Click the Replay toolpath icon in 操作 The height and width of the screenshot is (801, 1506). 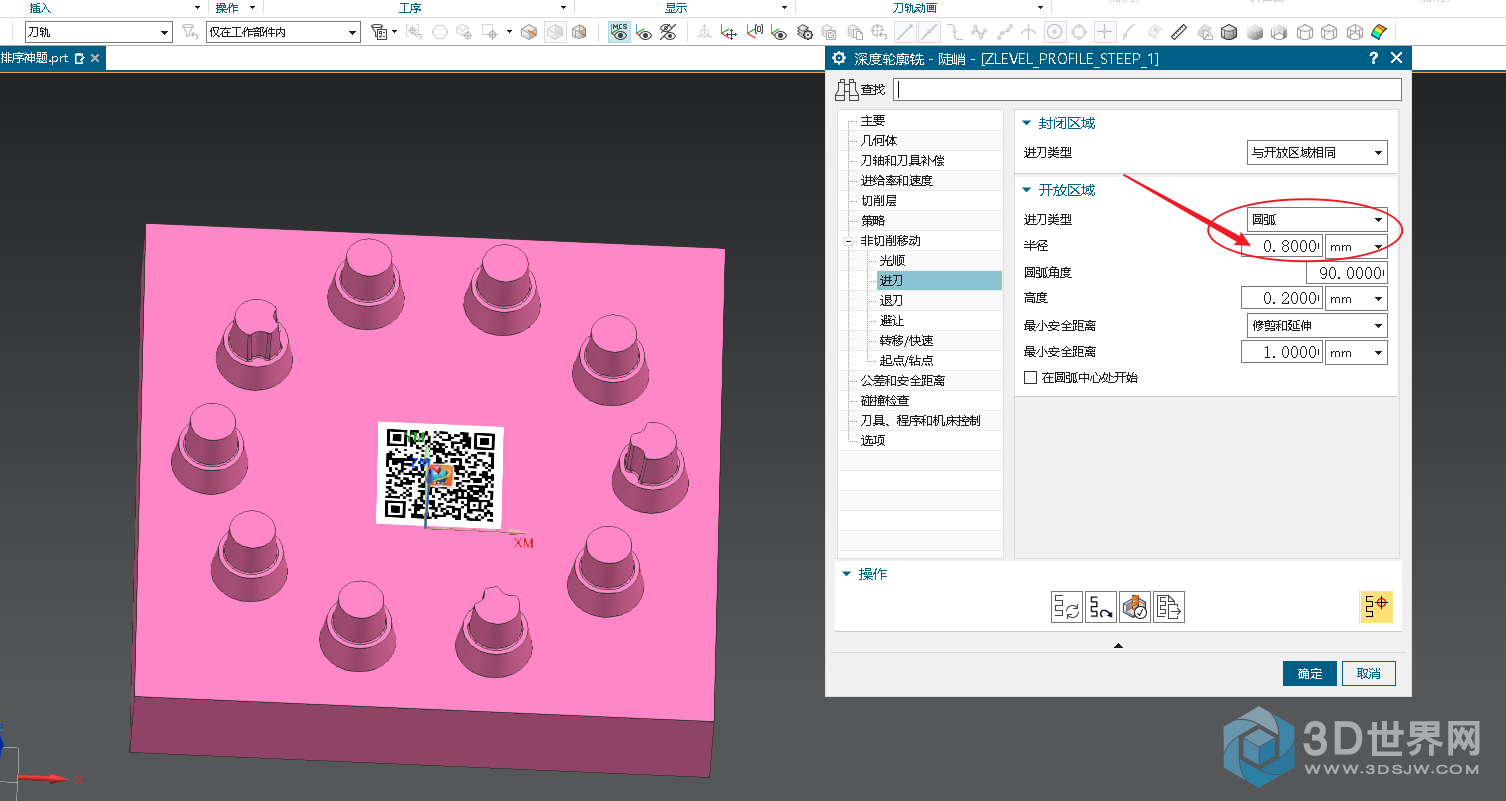pos(1101,606)
